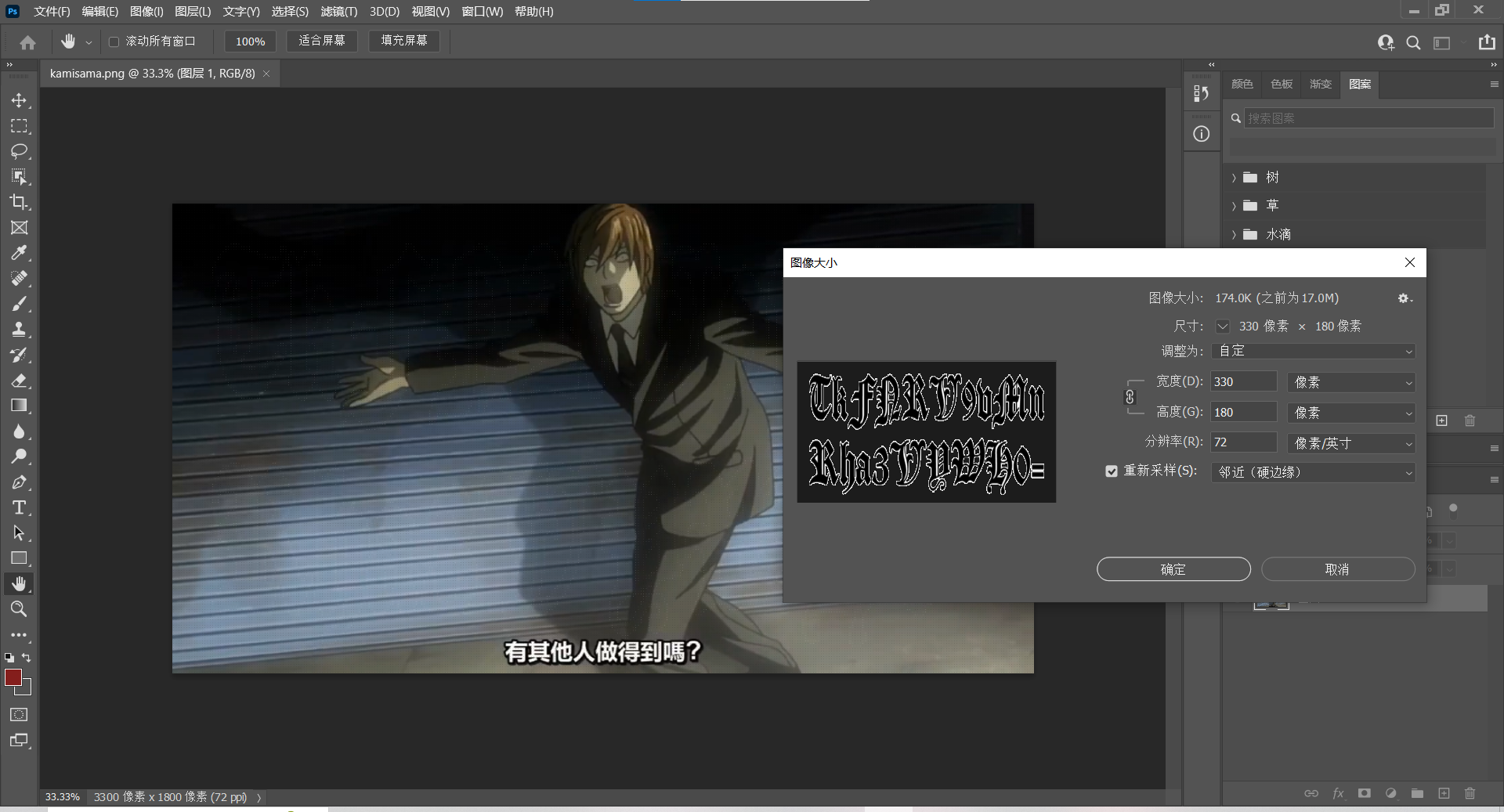Change the screen mode
Viewport: 1504px width, 812px height.
coord(19,741)
